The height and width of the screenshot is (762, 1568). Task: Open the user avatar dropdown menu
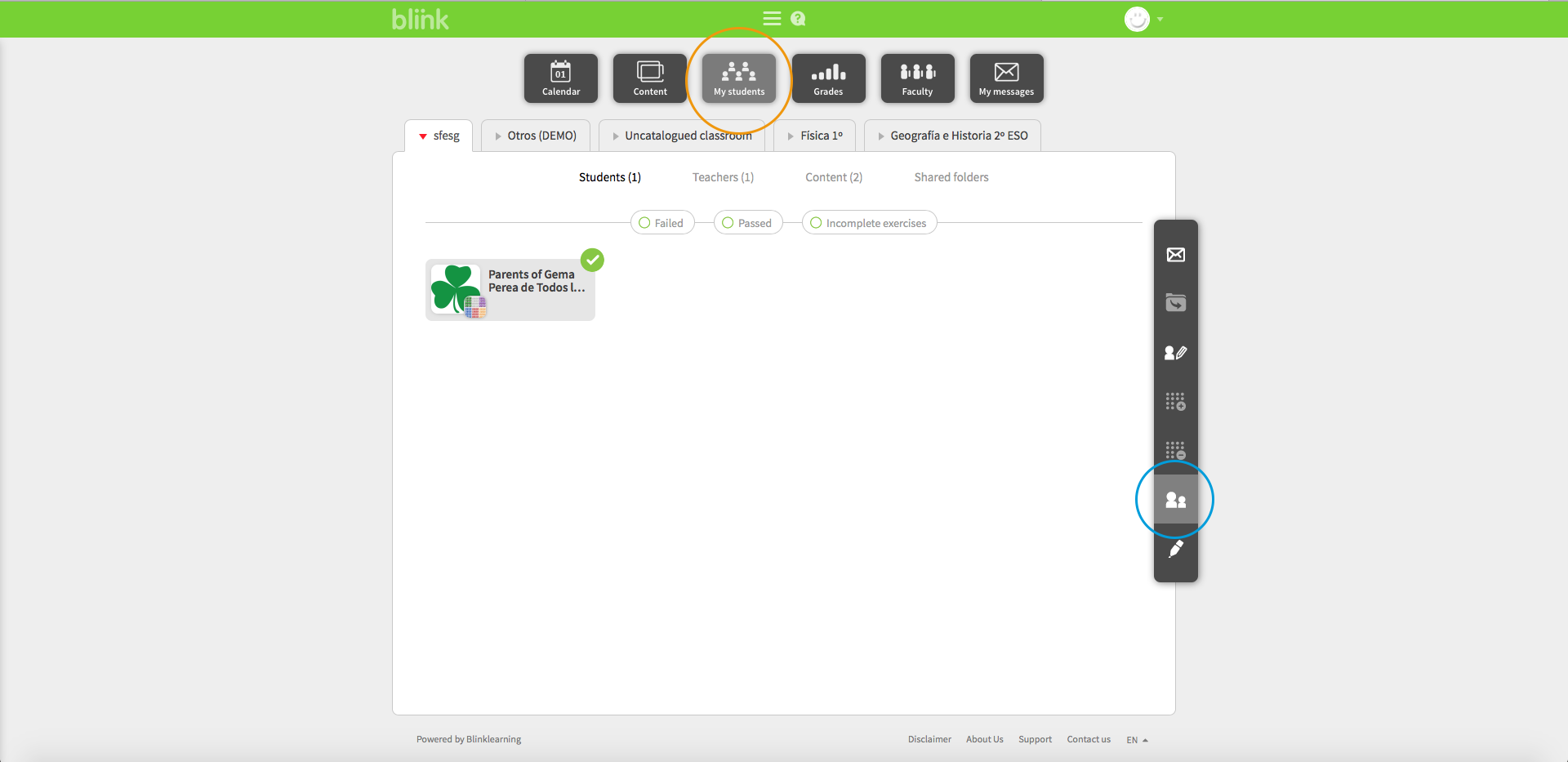pos(1143,19)
